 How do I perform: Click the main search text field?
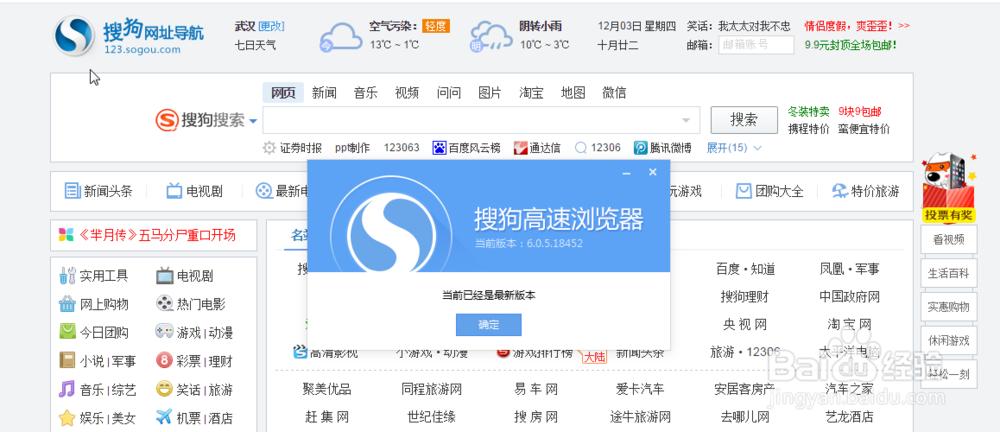click(482, 120)
